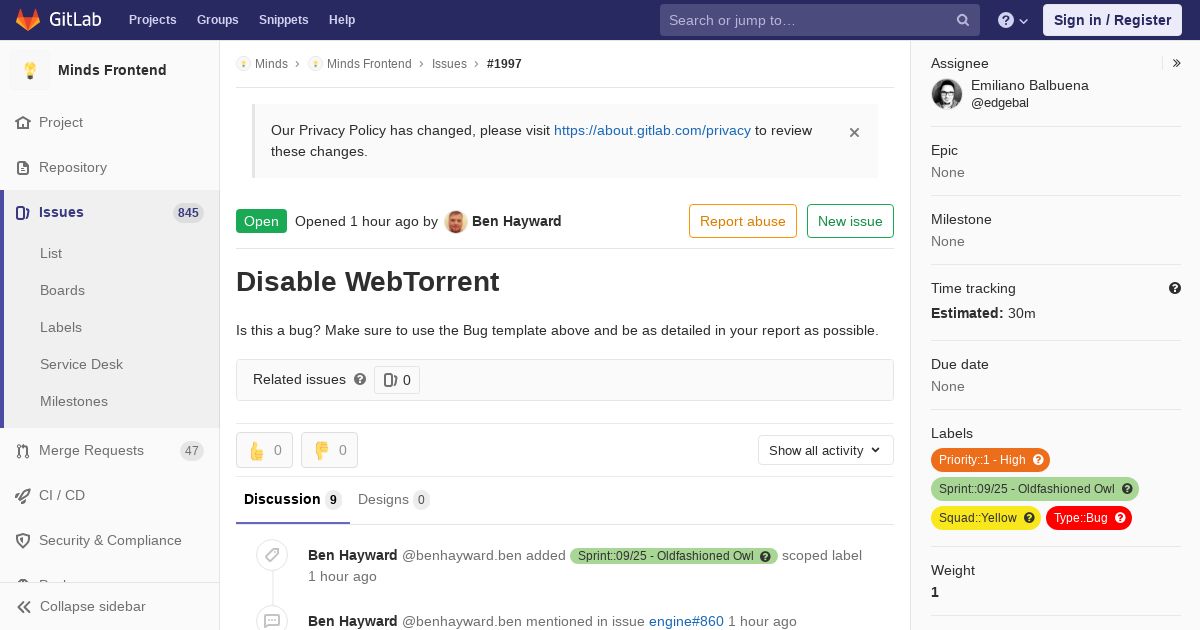
Task: Open the Help menu item
Action: pyautogui.click(x=342, y=20)
